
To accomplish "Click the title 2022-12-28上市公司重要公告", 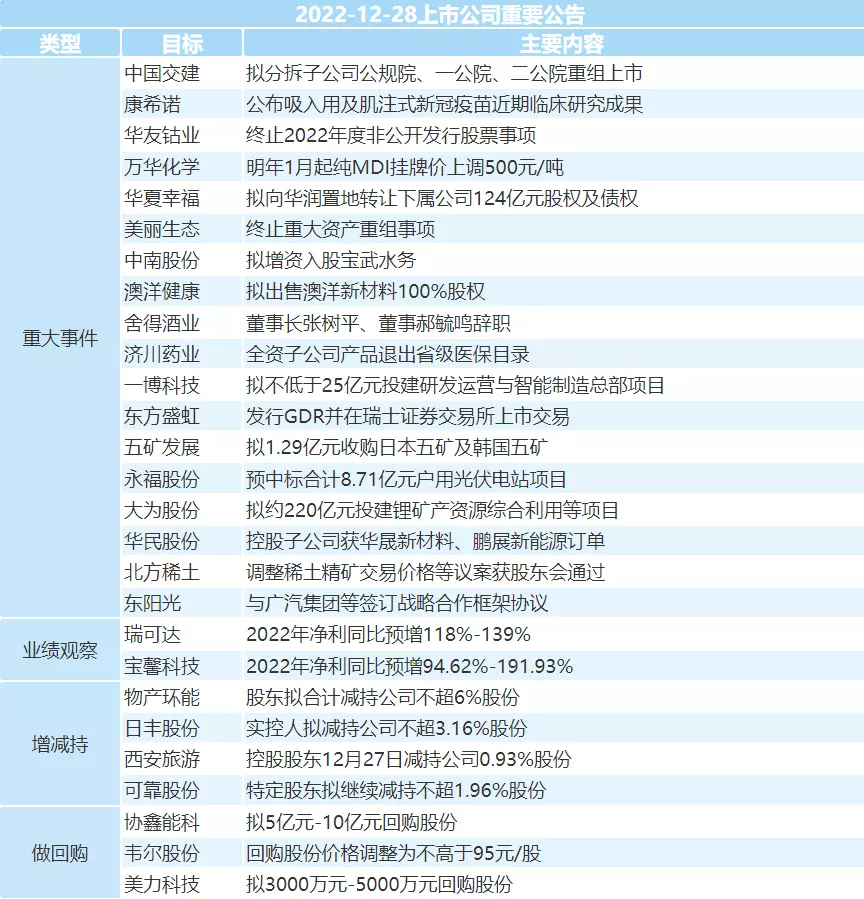I will click(440, 14).
